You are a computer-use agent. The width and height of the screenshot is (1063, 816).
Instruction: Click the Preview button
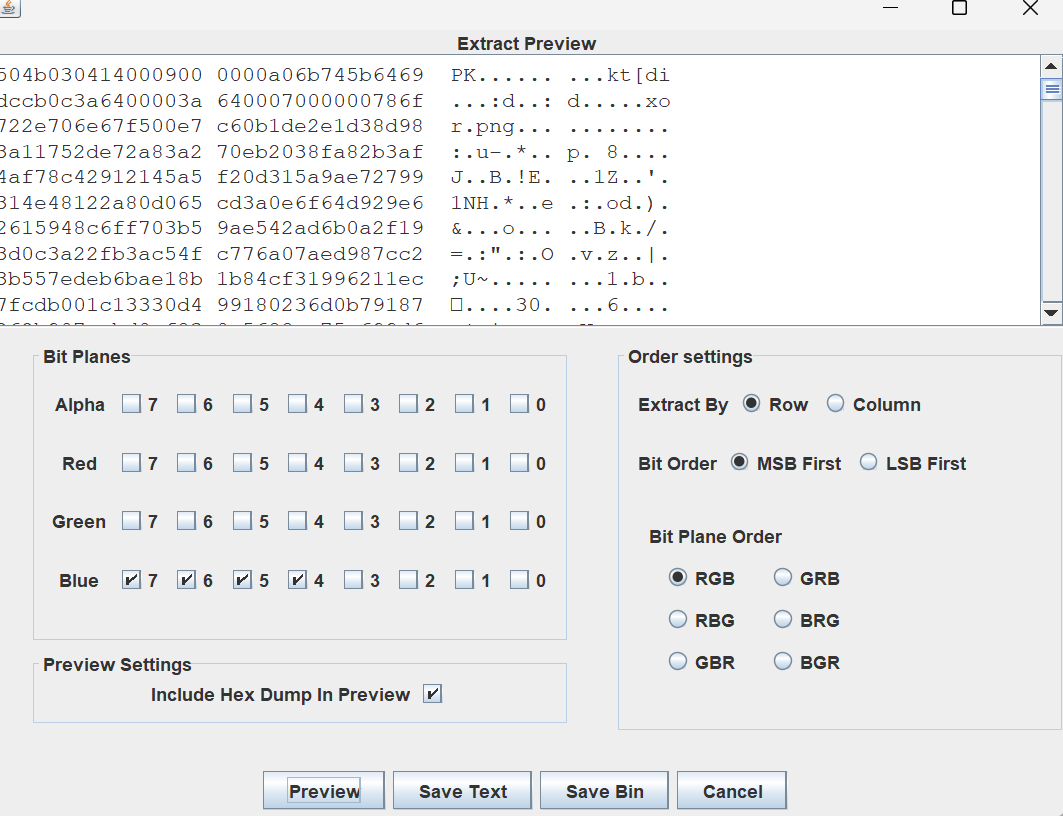324,791
